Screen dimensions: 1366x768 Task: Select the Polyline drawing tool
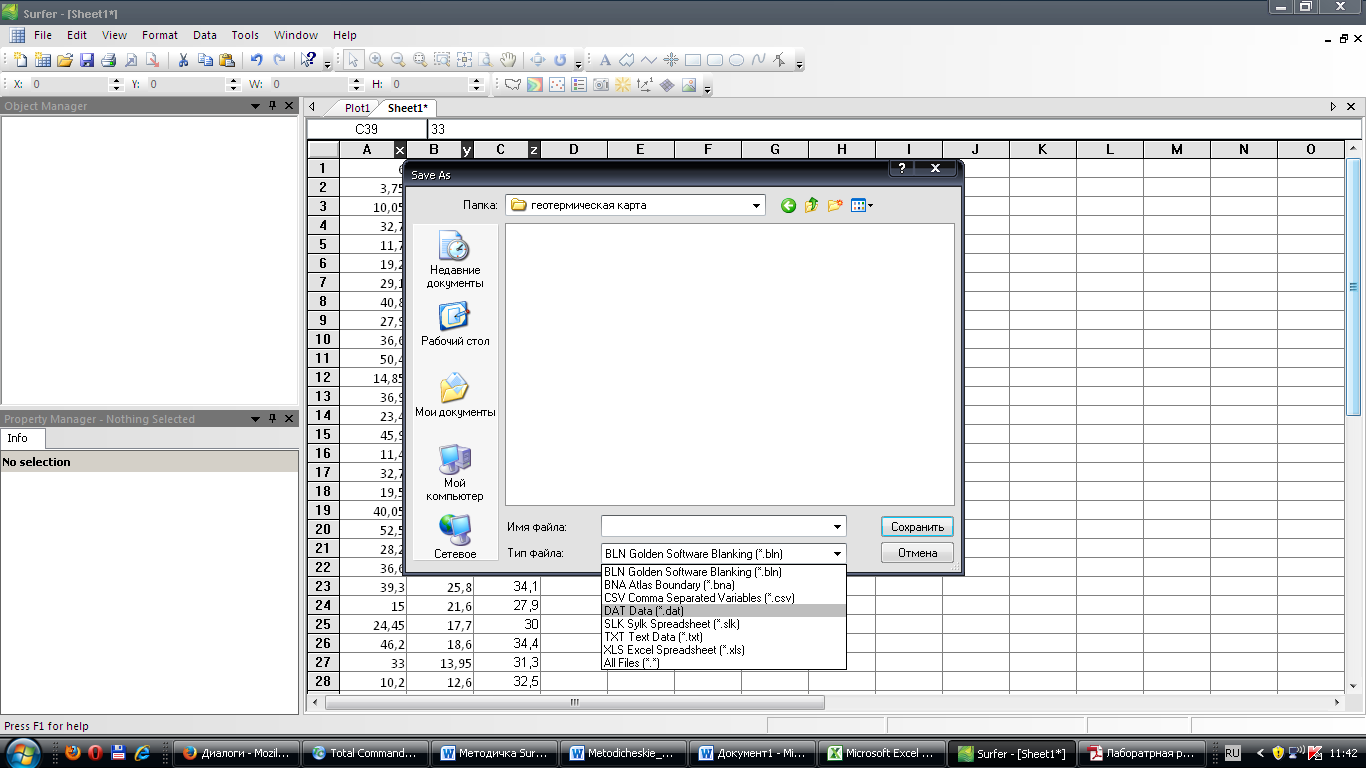click(649, 60)
